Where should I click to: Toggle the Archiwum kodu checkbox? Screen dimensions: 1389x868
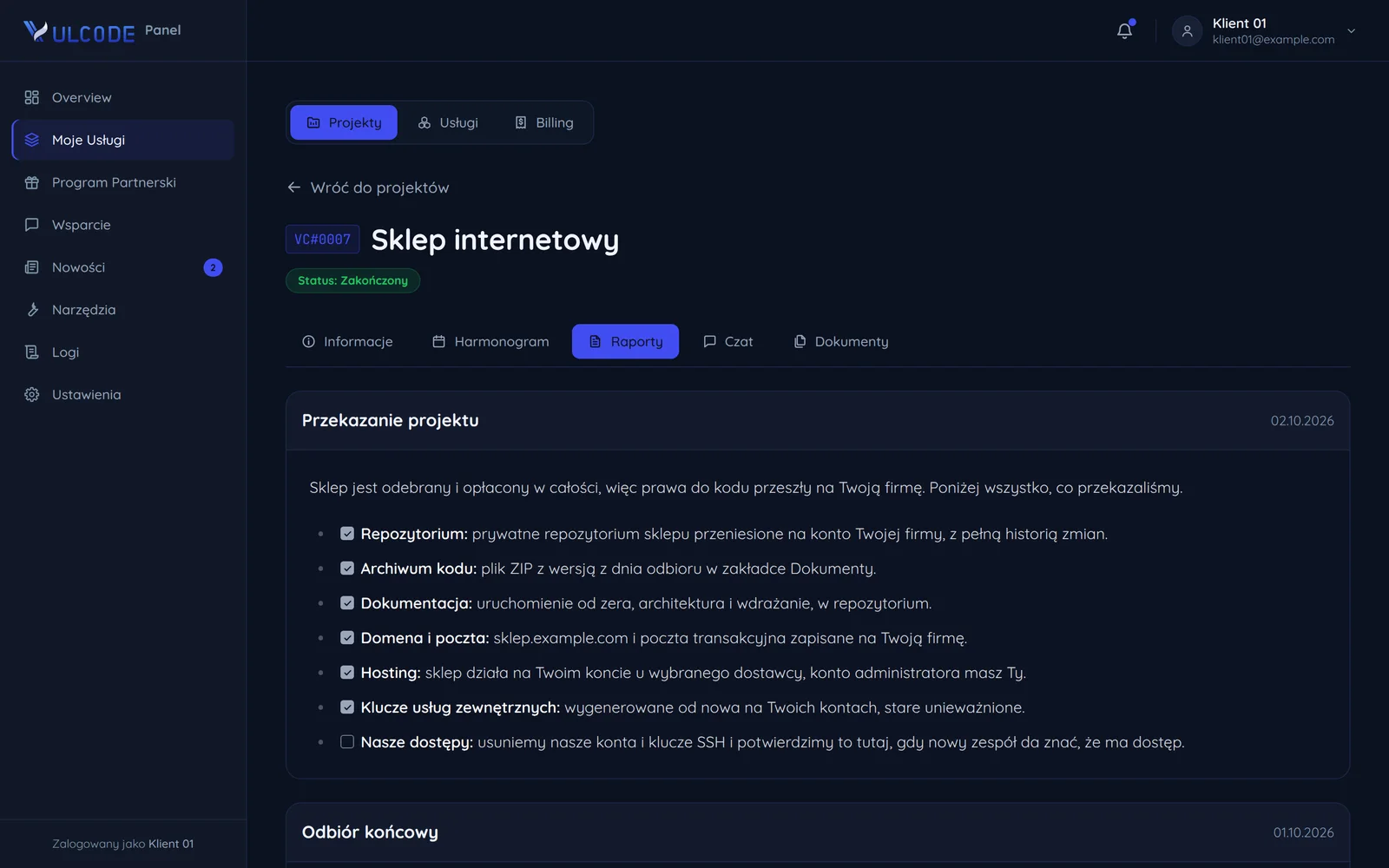[347, 569]
